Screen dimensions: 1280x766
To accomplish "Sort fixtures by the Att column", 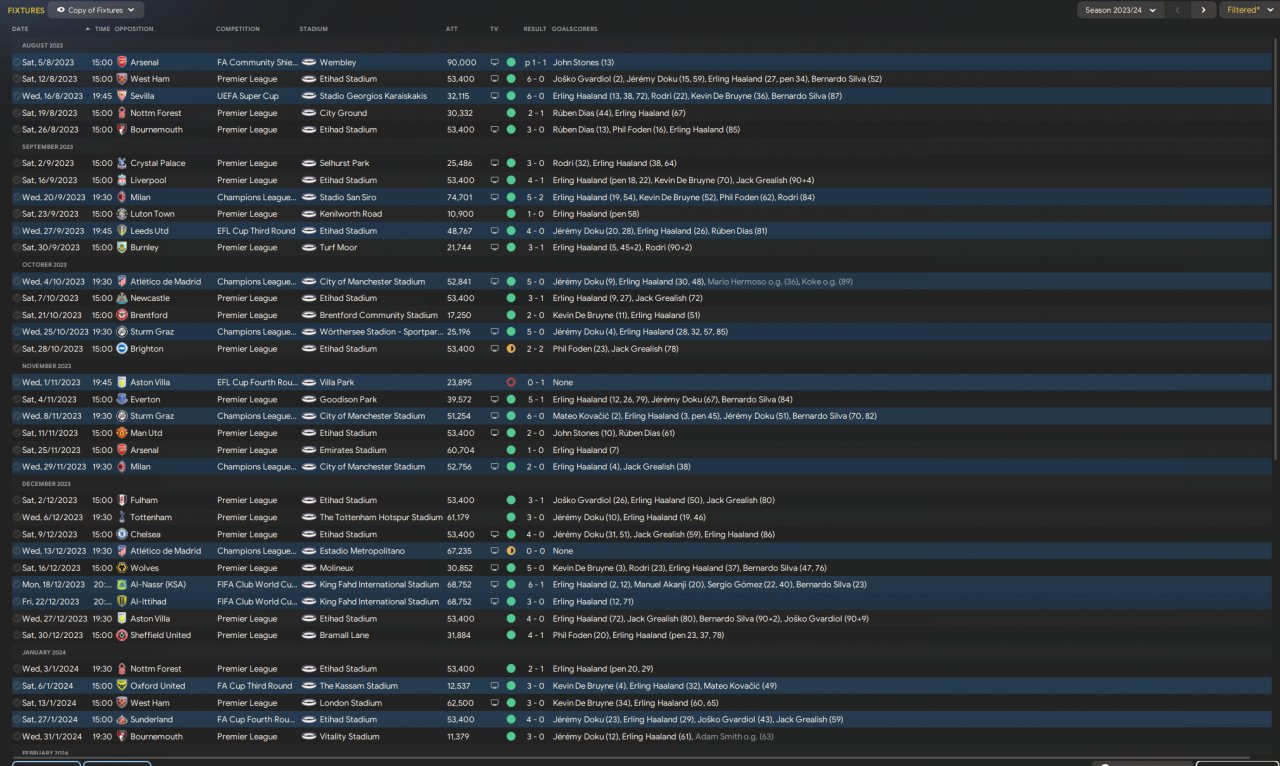I will pyautogui.click(x=451, y=29).
